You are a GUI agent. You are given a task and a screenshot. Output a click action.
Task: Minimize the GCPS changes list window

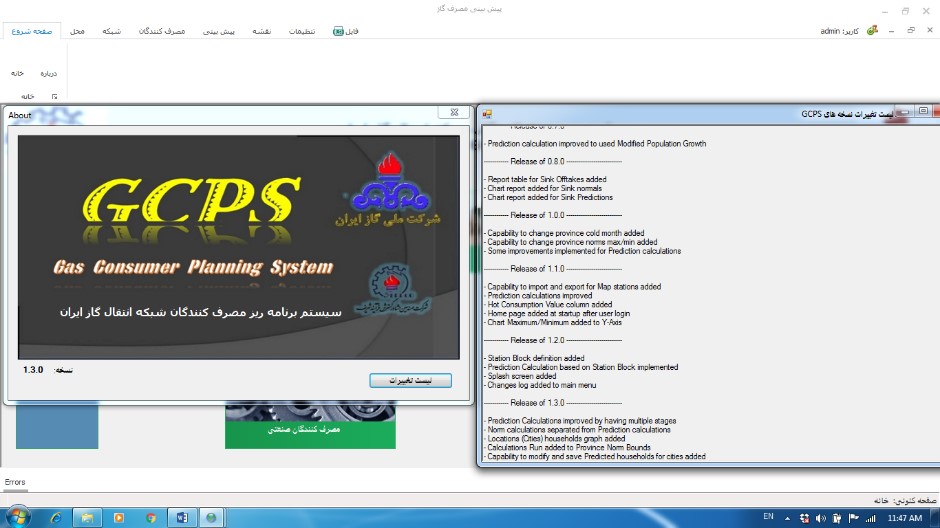[x=904, y=111]
